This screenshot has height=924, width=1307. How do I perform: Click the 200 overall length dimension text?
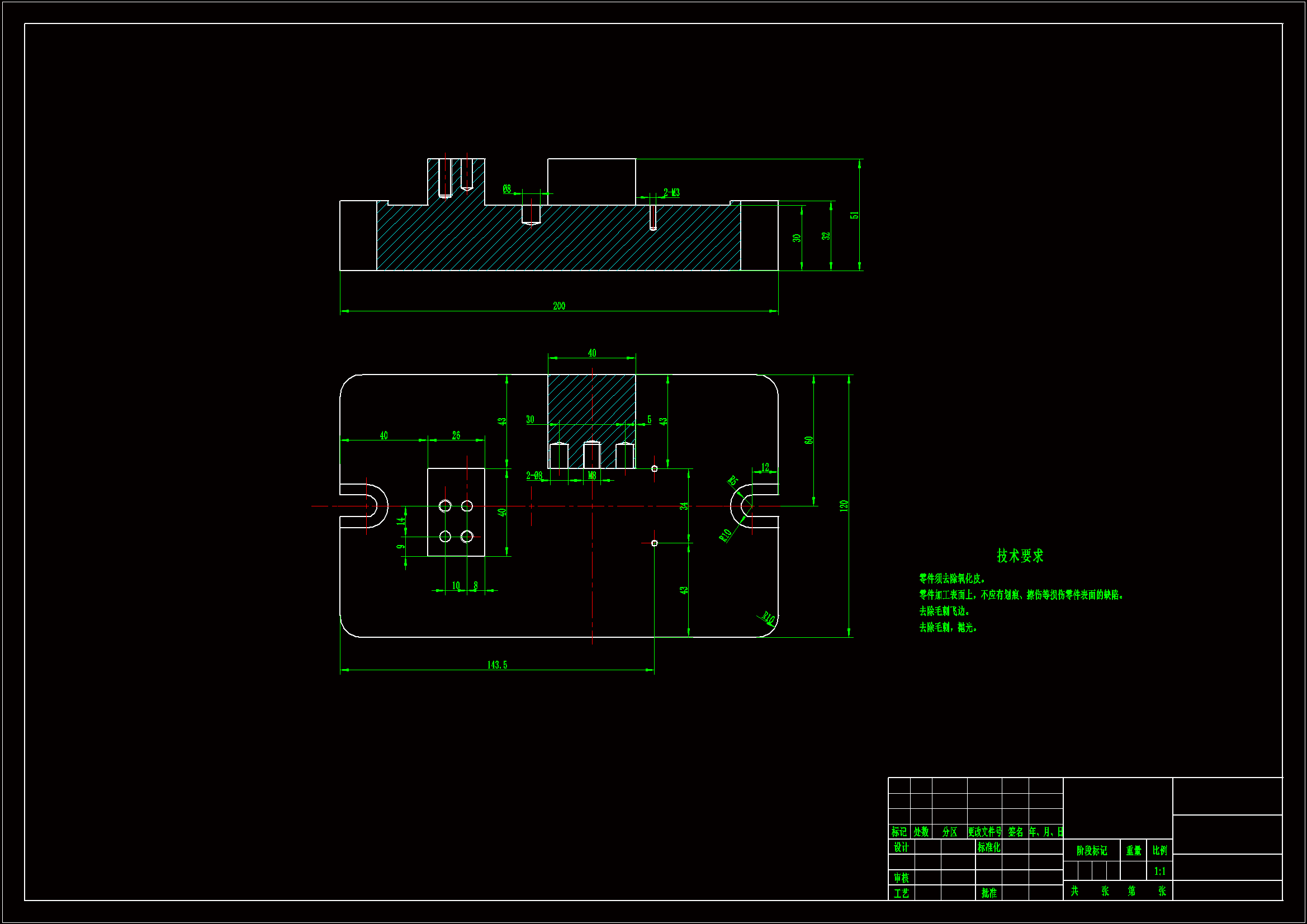point(558,306)
